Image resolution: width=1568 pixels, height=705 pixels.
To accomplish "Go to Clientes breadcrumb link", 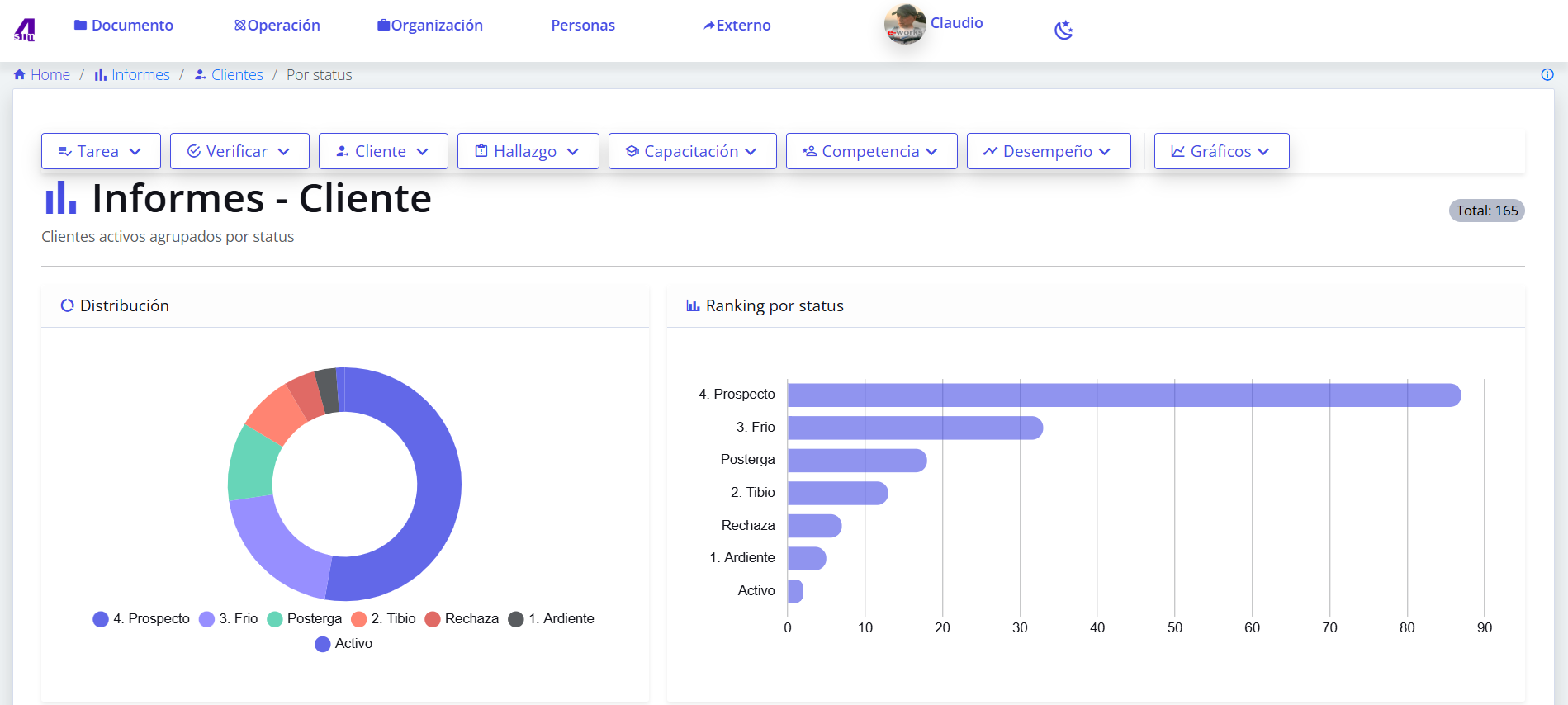I will pyautogui.click(x=237, y=75).
